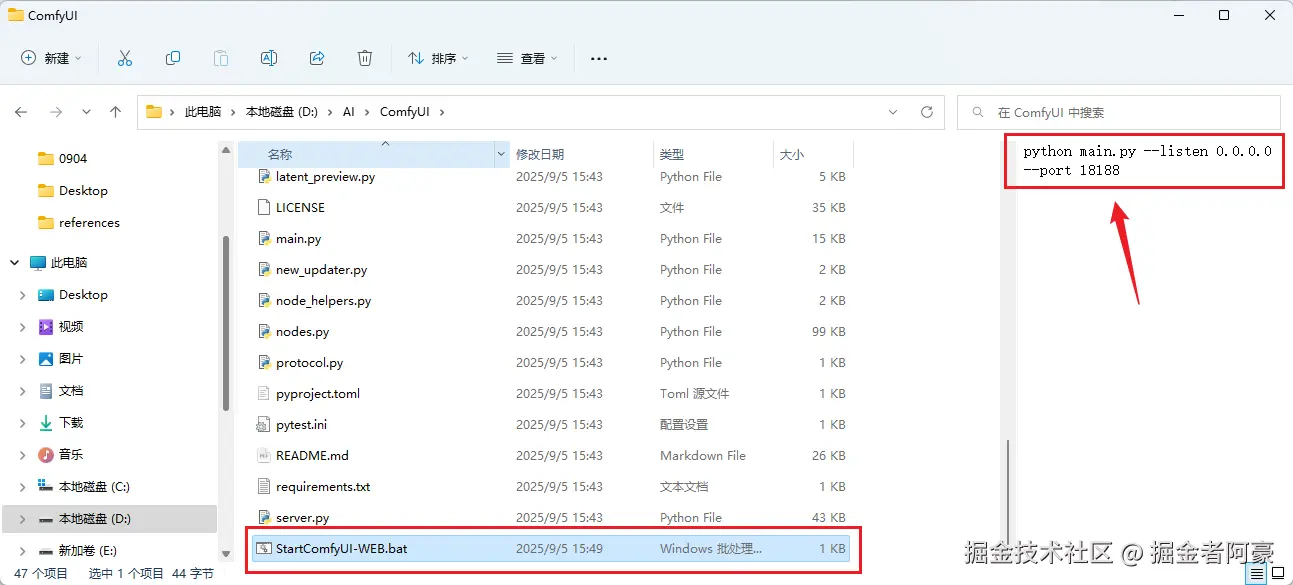Image resolution: width=1293 pixels, height=585 pixels.
Task: Go forward with the right arrow
Action: [x=55, y=112]
